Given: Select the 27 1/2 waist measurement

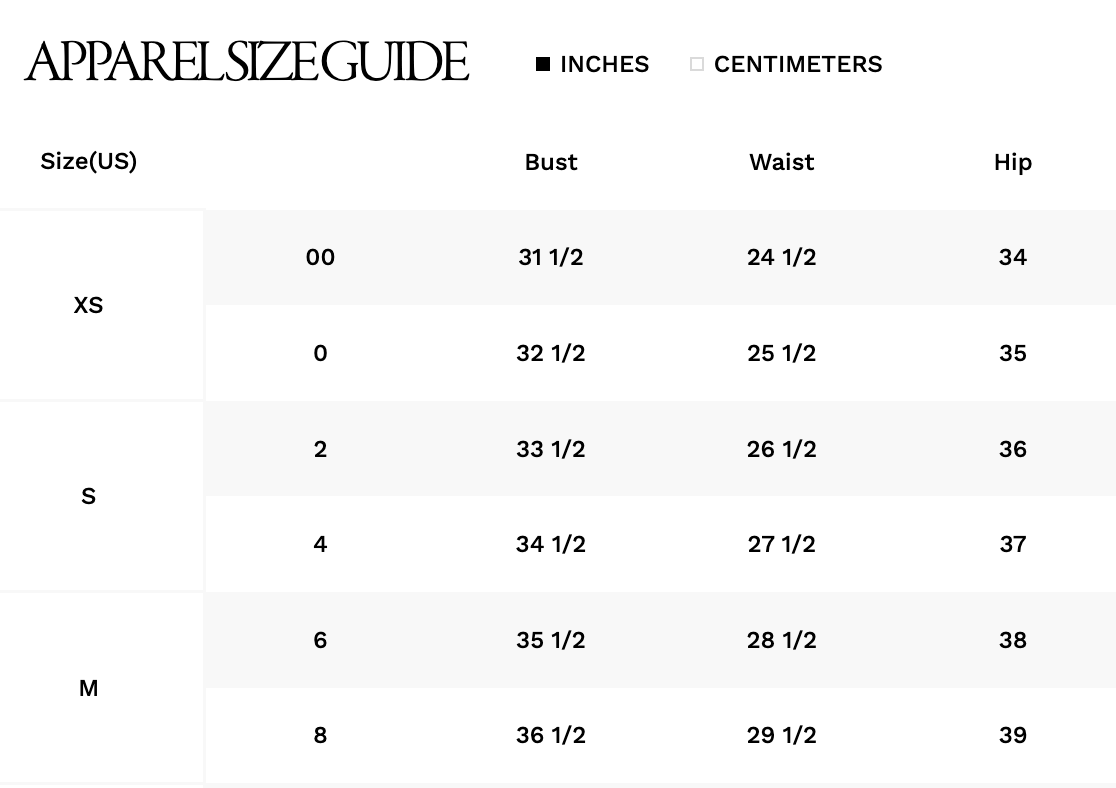Looking at the screenshot, I should pyautogui.click(x=781, y=544).
